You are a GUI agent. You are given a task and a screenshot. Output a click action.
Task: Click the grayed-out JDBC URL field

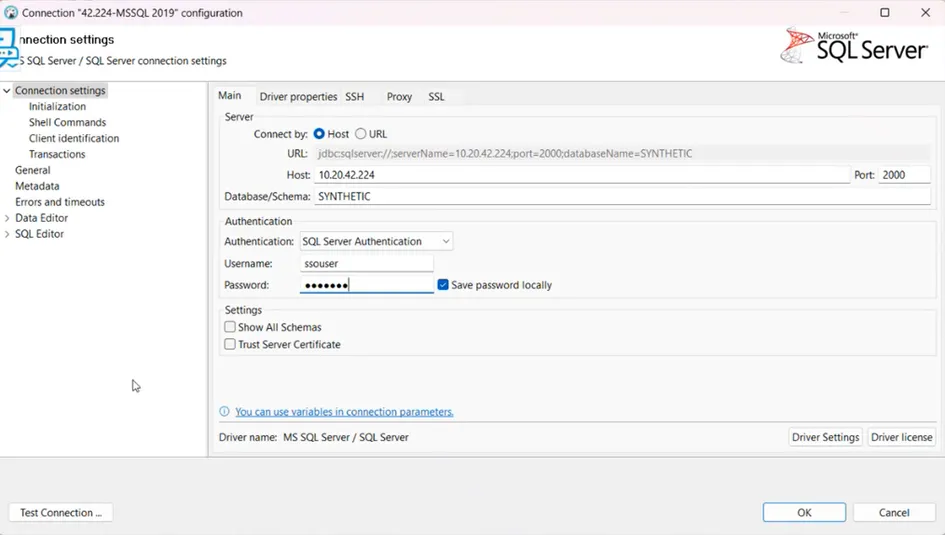(623, 153)
